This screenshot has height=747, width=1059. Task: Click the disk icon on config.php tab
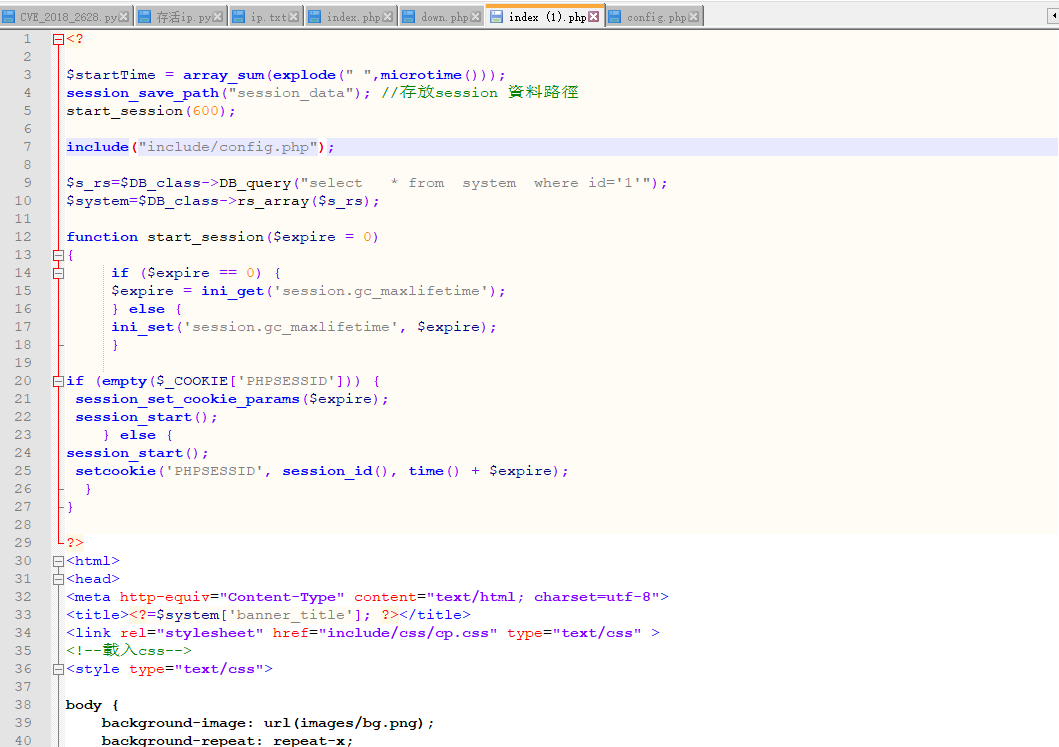pos(615,17)
